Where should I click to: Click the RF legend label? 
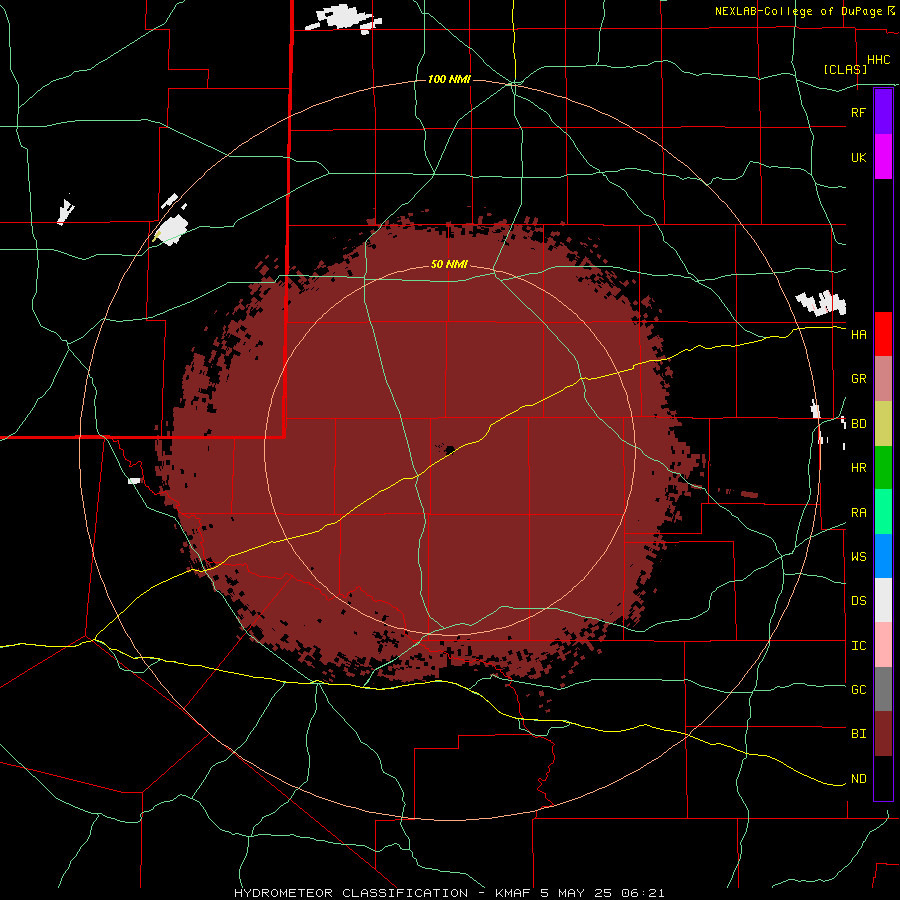tap(859, 112)
